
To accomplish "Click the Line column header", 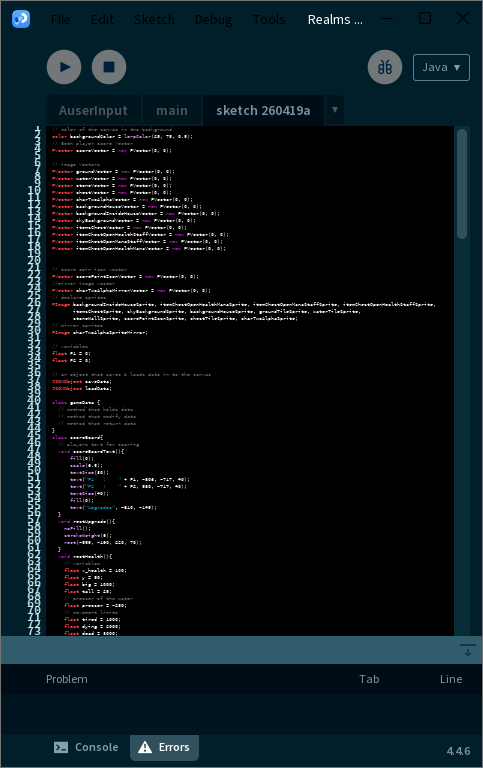I will [451, 679].
